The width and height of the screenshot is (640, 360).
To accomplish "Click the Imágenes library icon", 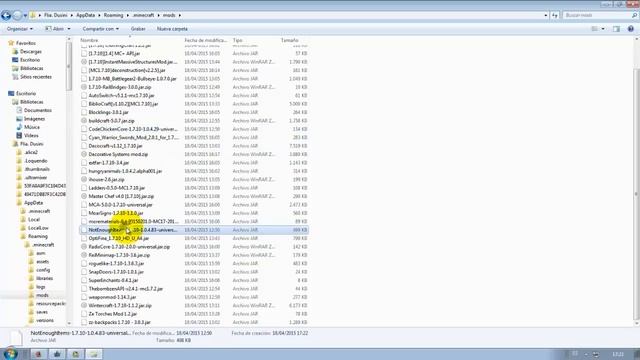I will click(19, 119).
